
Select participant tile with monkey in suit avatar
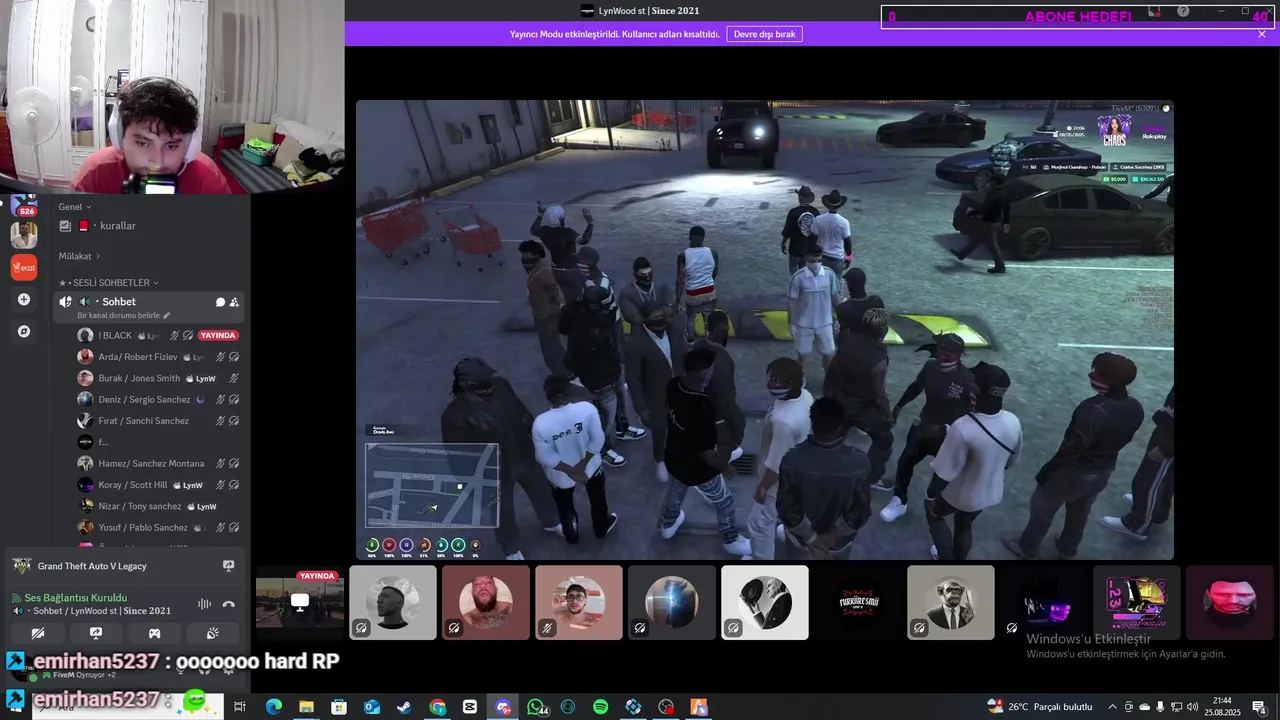click(951, 602)
